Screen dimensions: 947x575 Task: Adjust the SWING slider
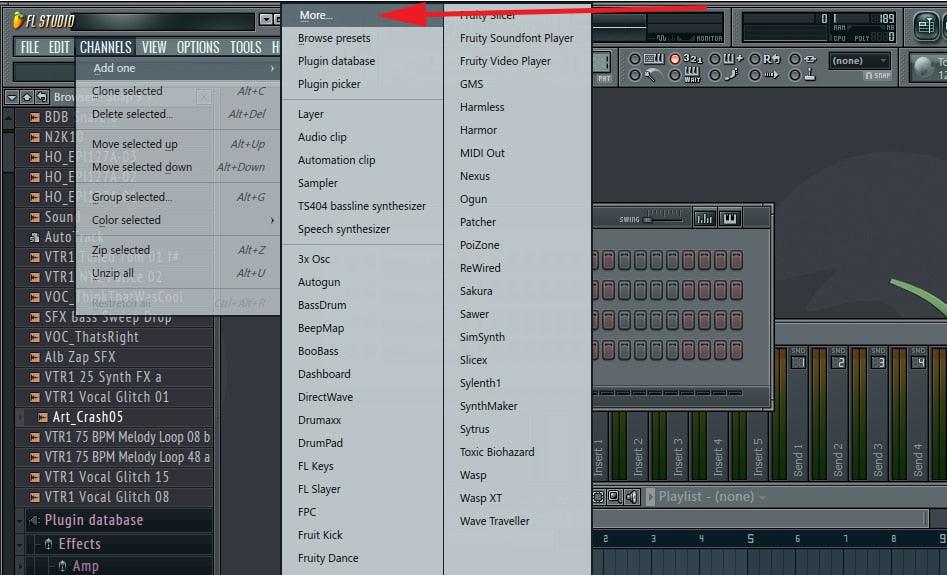pos(663,219)
